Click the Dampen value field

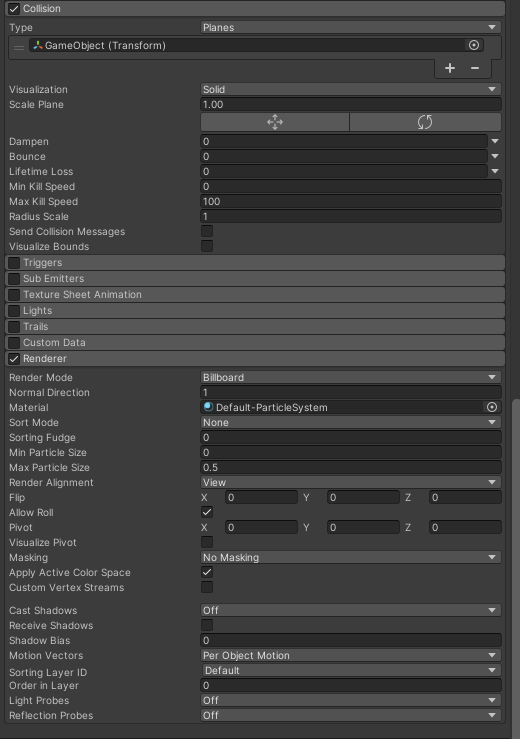coord(344,141)
